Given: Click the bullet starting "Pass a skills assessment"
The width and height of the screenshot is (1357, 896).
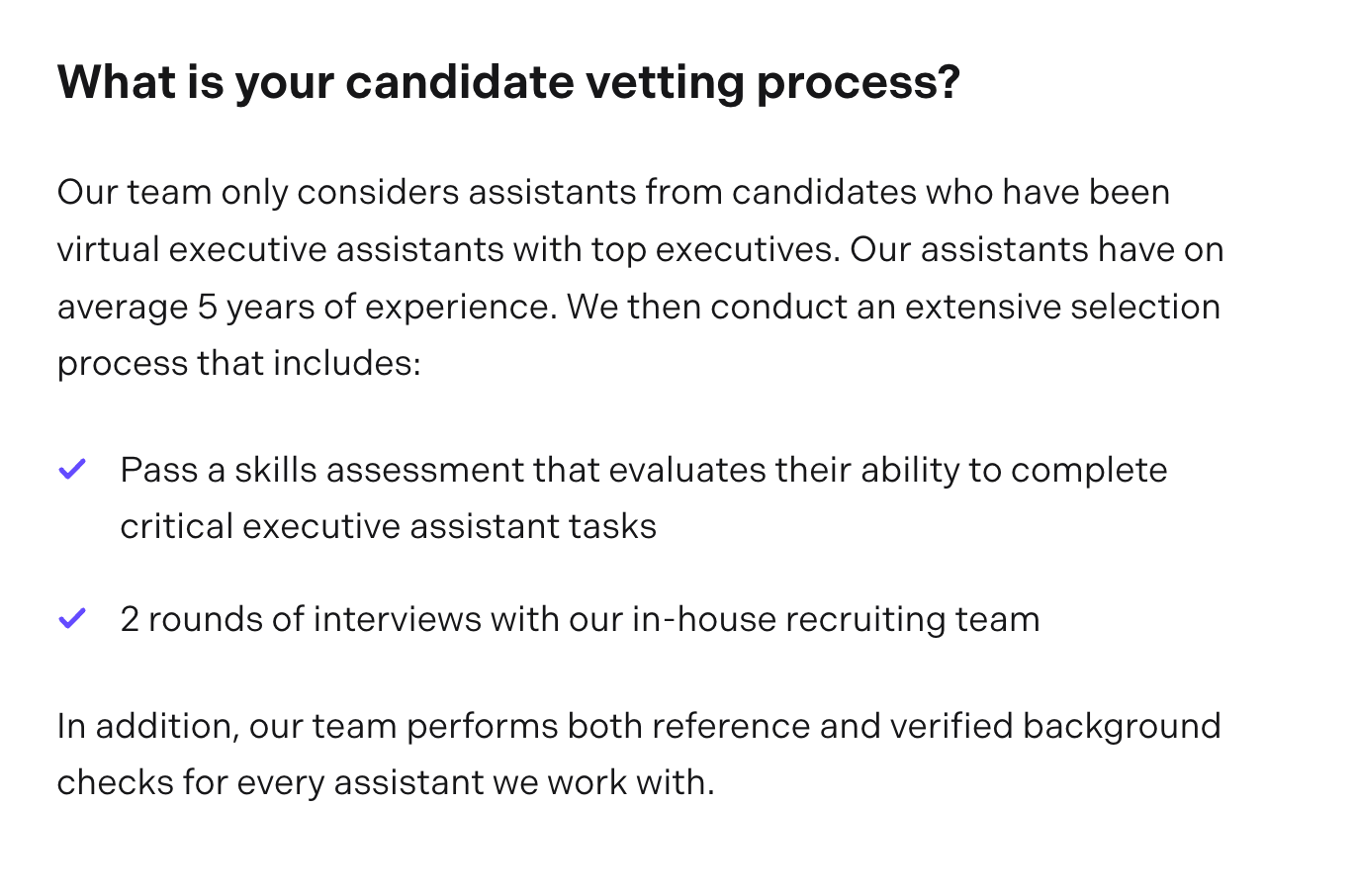Looking at the screenshot, I should pos(643,470).
